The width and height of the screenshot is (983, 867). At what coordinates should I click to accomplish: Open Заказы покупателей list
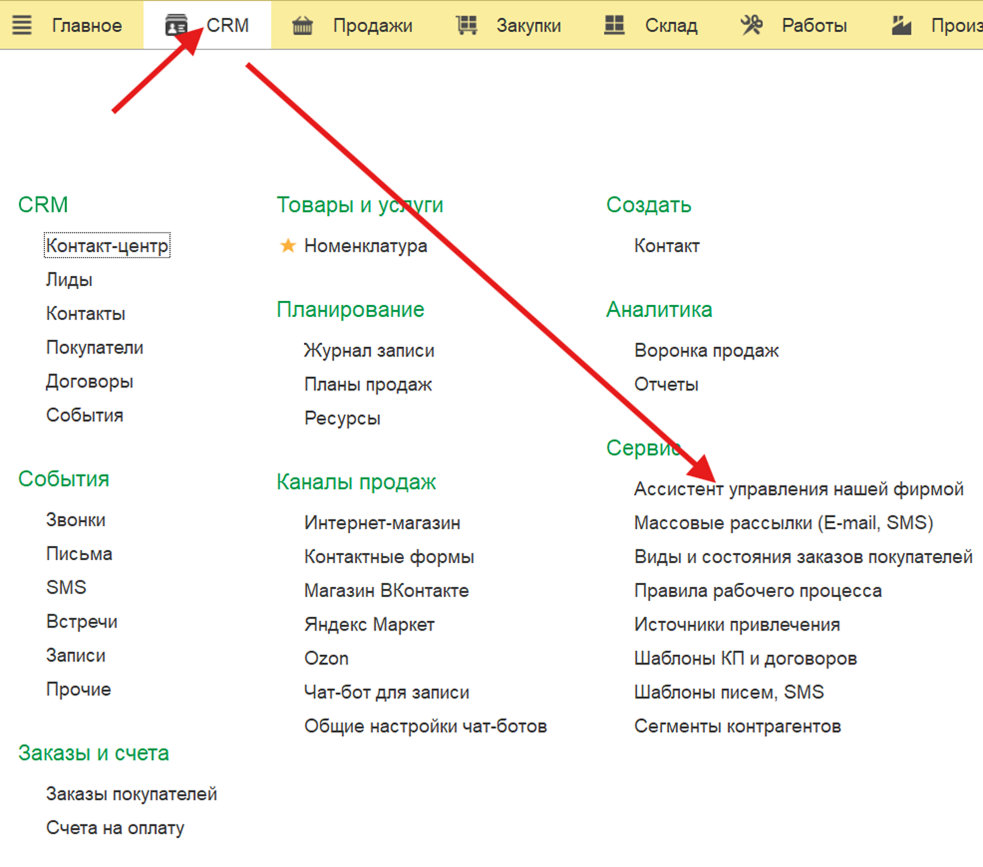point(132,794)
